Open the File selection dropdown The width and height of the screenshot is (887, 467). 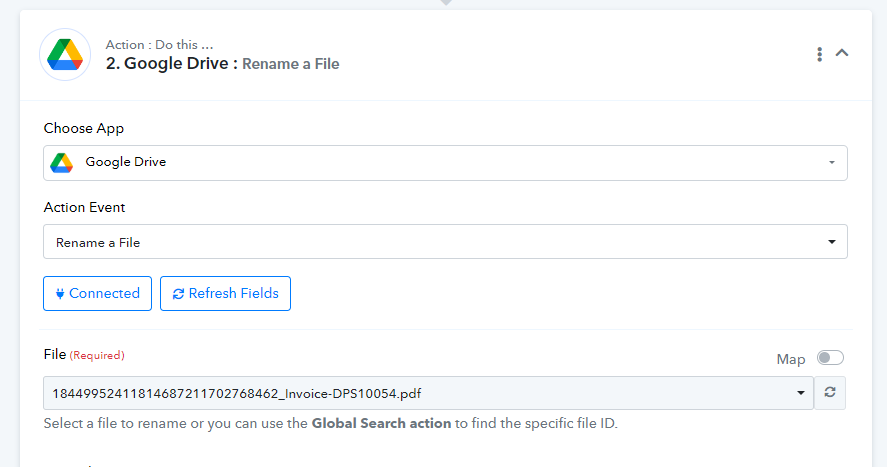tap(428, 393)
